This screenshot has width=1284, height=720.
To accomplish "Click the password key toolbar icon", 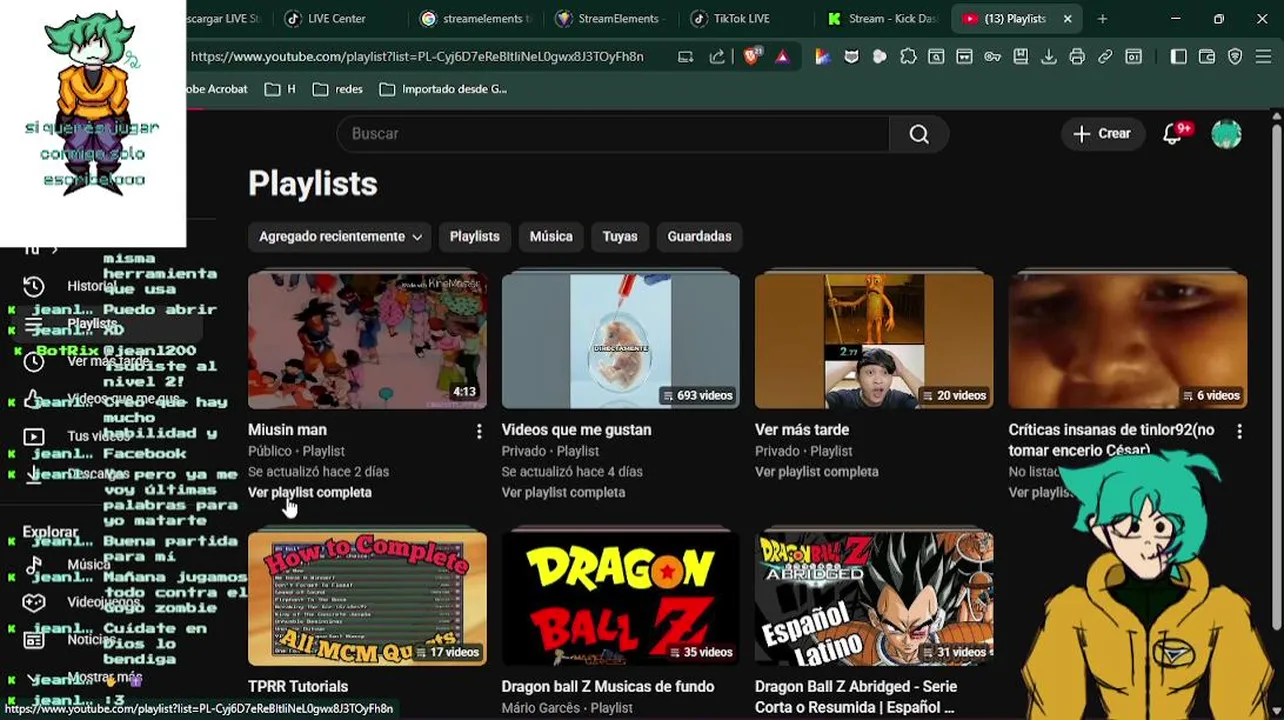I will [992, 57].
